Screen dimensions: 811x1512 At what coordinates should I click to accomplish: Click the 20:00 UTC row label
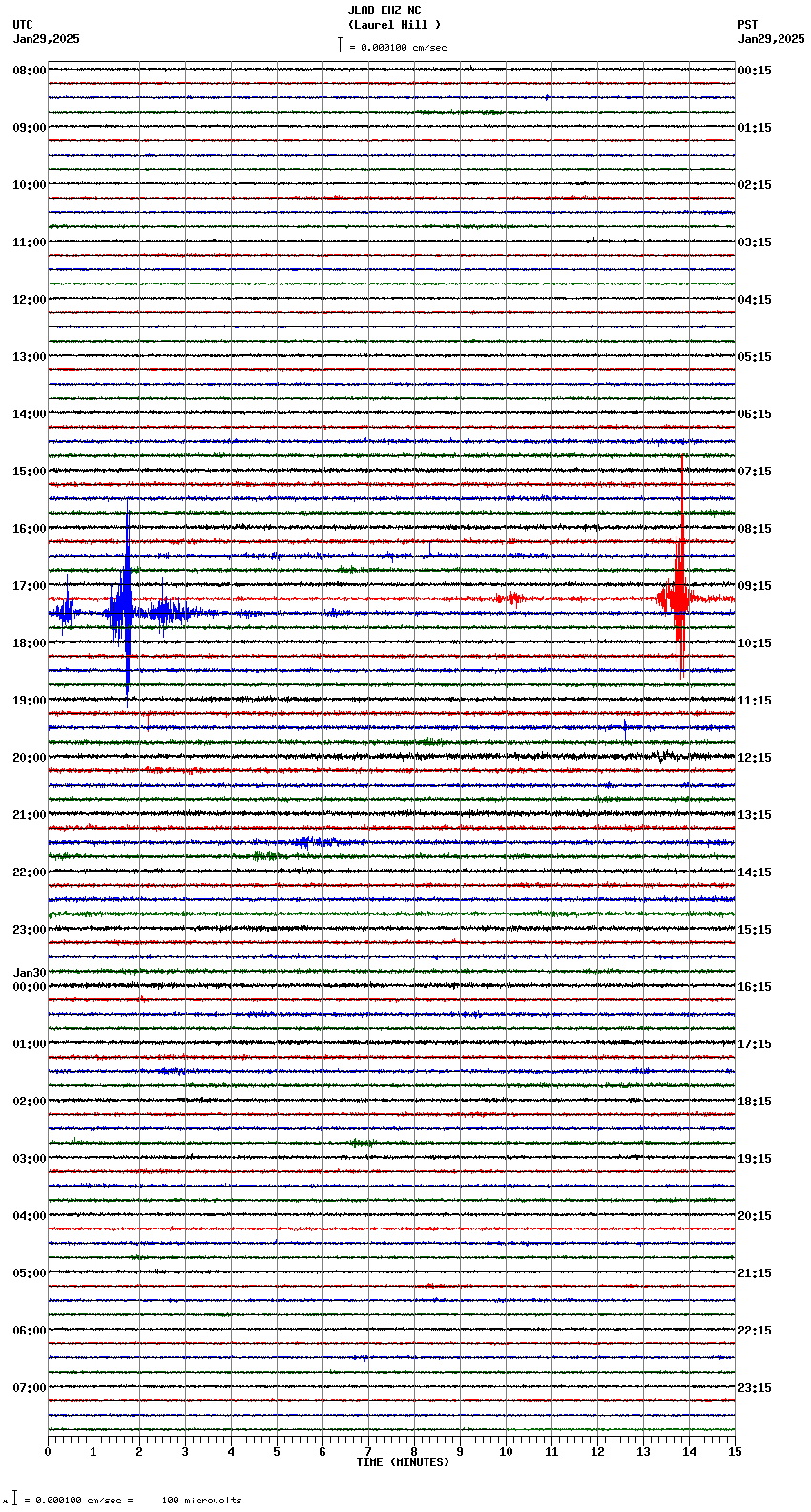point(30,758)
